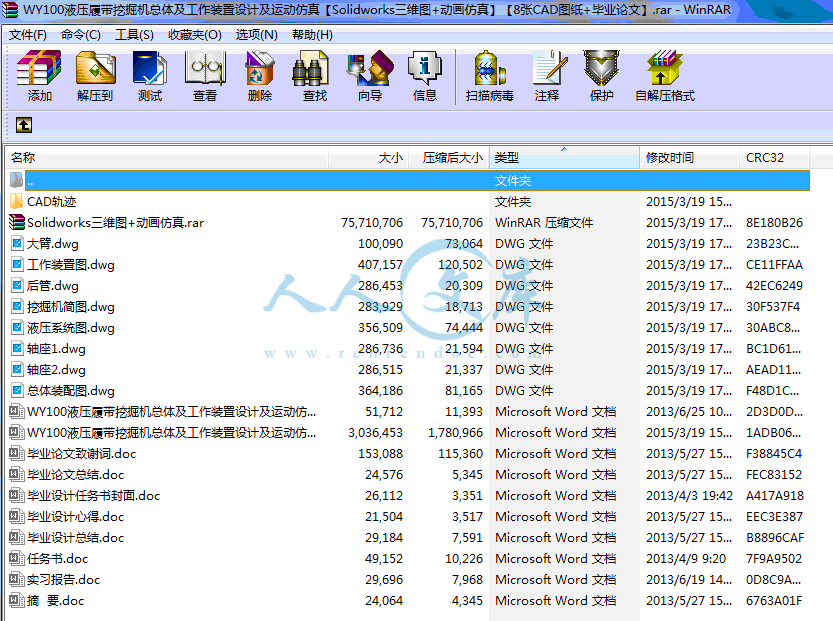Select the 毕业设计任务书封面.doc file name
The width and height of the screenshot is (833, 621).
click(94, 496)
